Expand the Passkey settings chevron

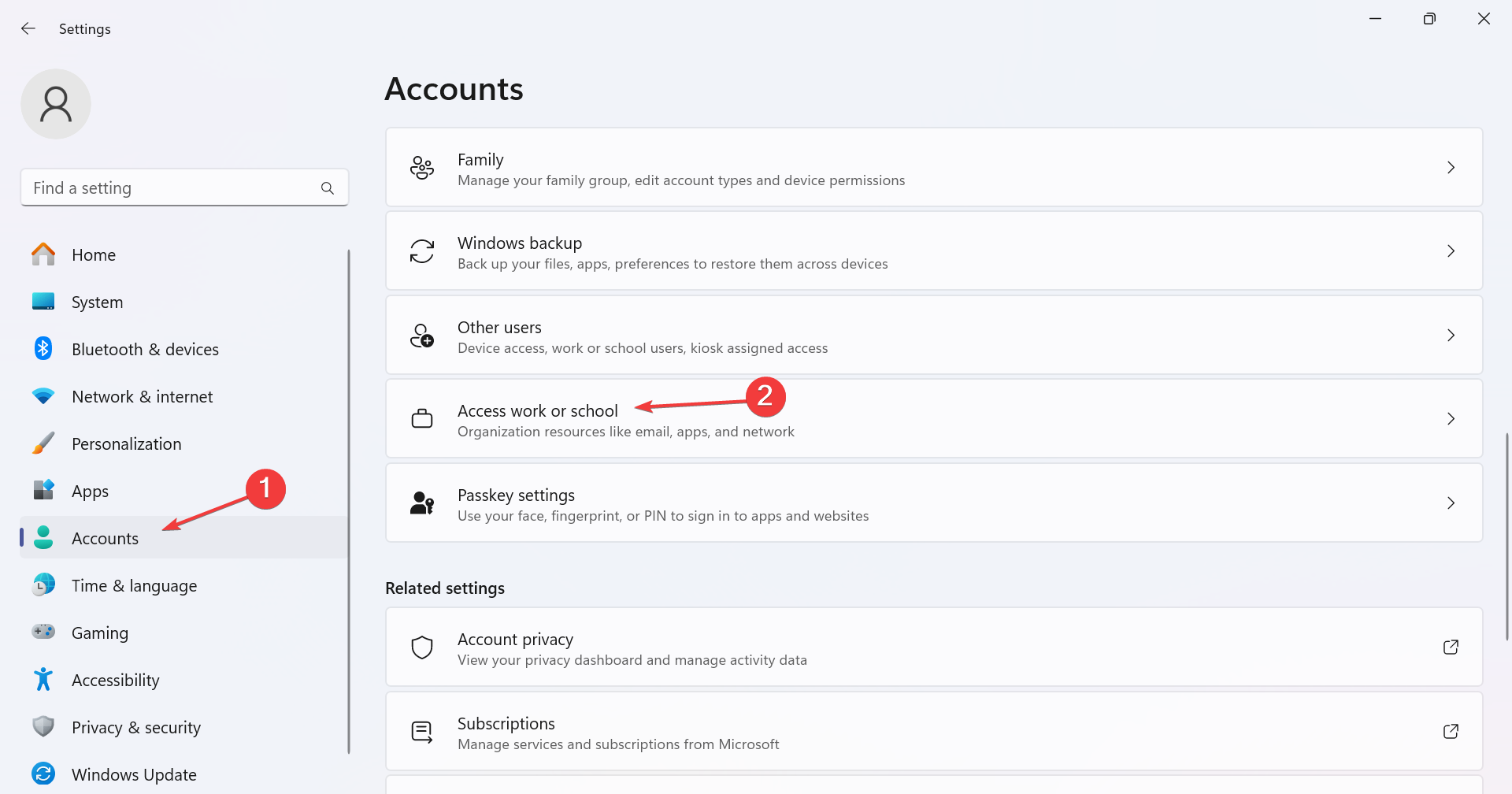[x=1451, y=503]
